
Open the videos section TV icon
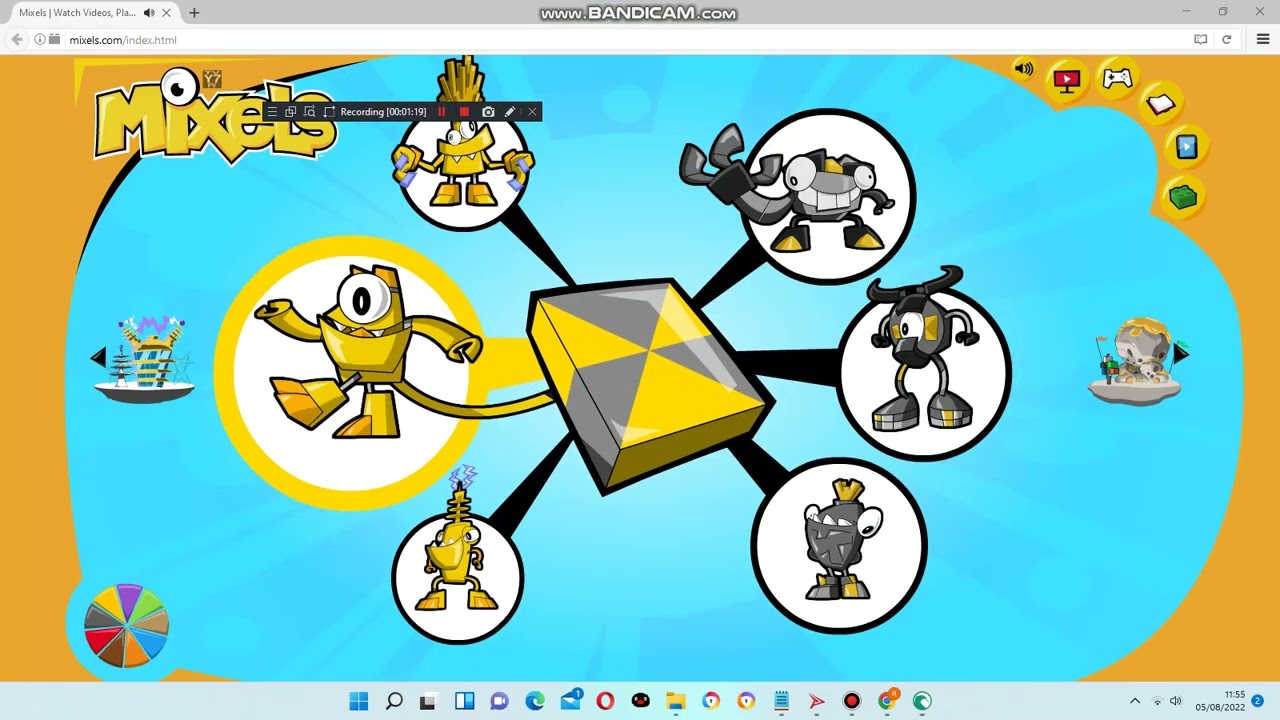click(1067, 81)
